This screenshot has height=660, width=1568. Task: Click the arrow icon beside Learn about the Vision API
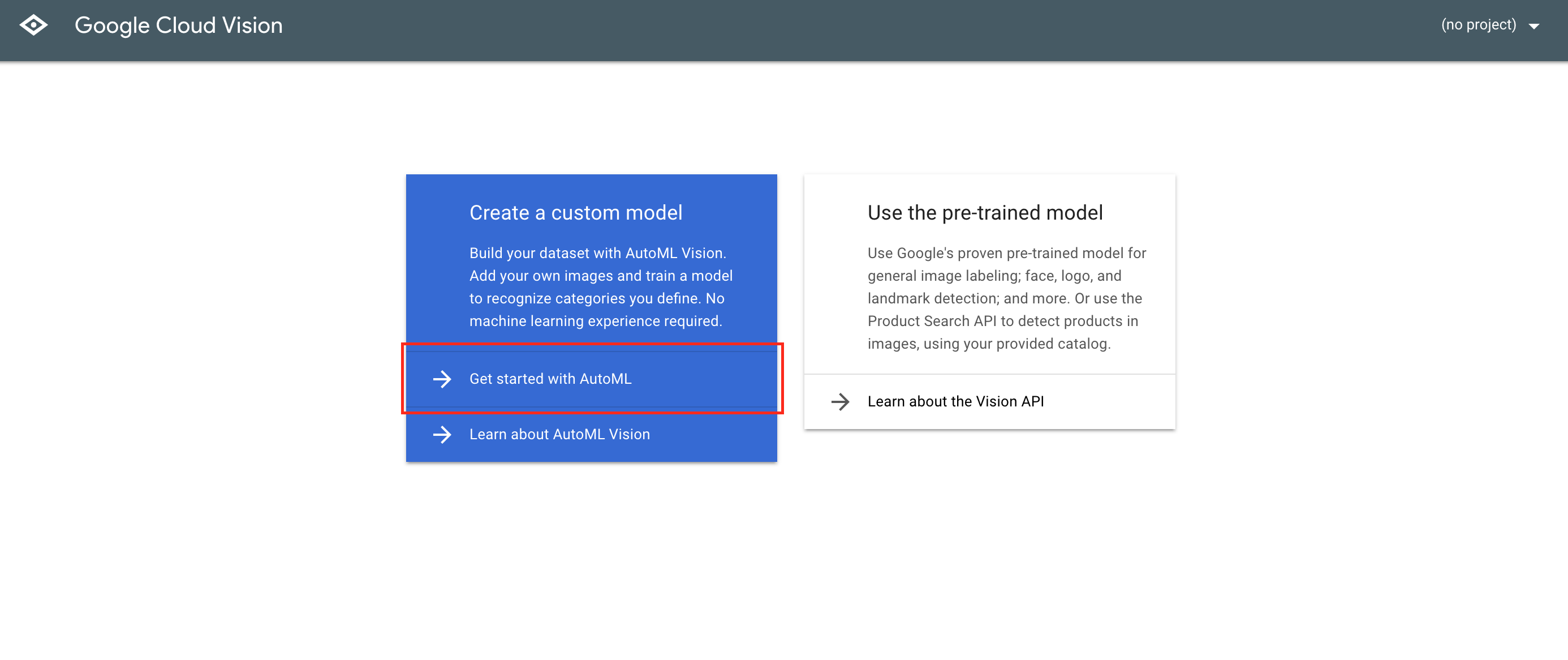click(x=840, y=401)
